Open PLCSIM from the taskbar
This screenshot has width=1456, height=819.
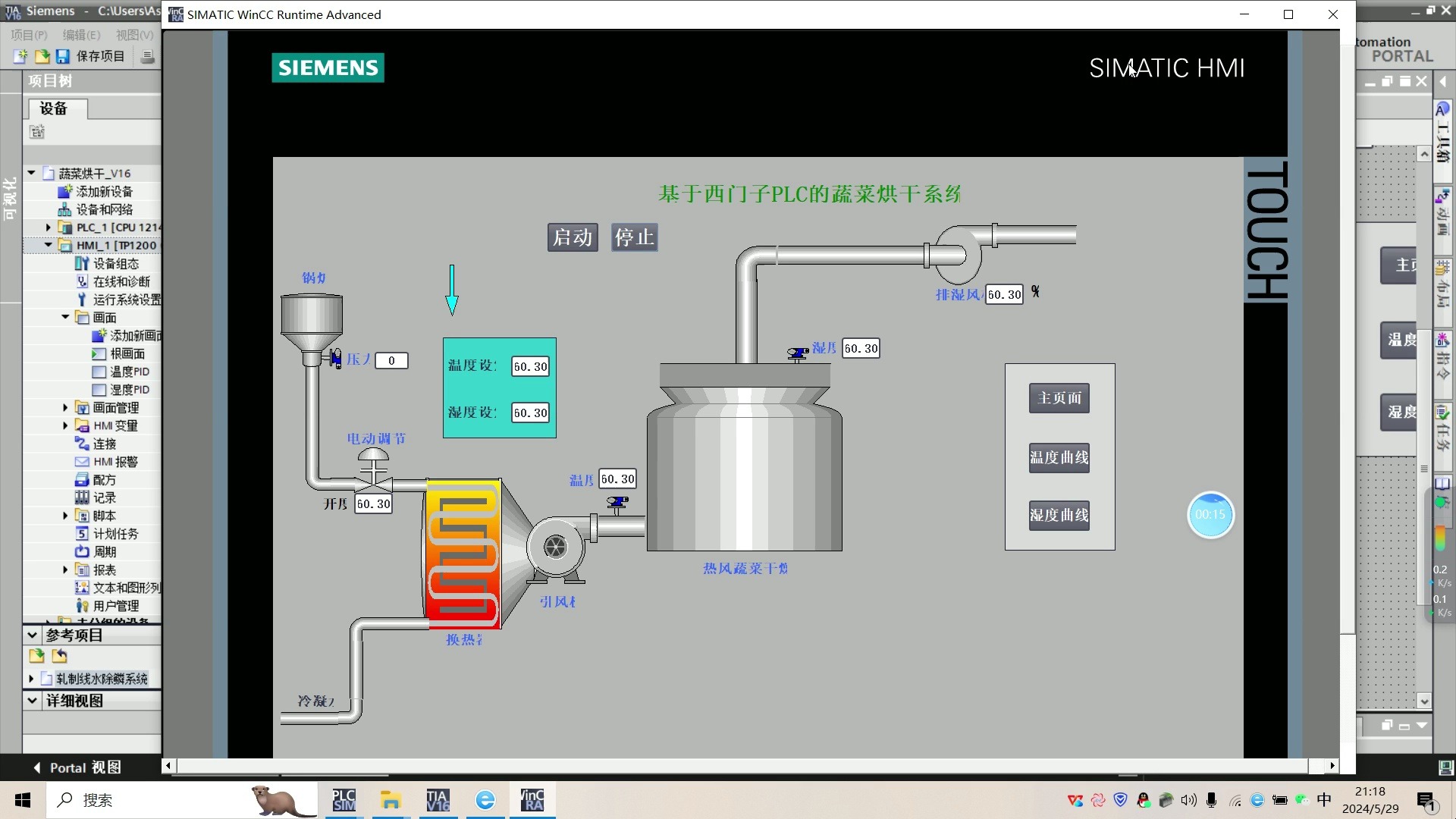click(344, 800)
